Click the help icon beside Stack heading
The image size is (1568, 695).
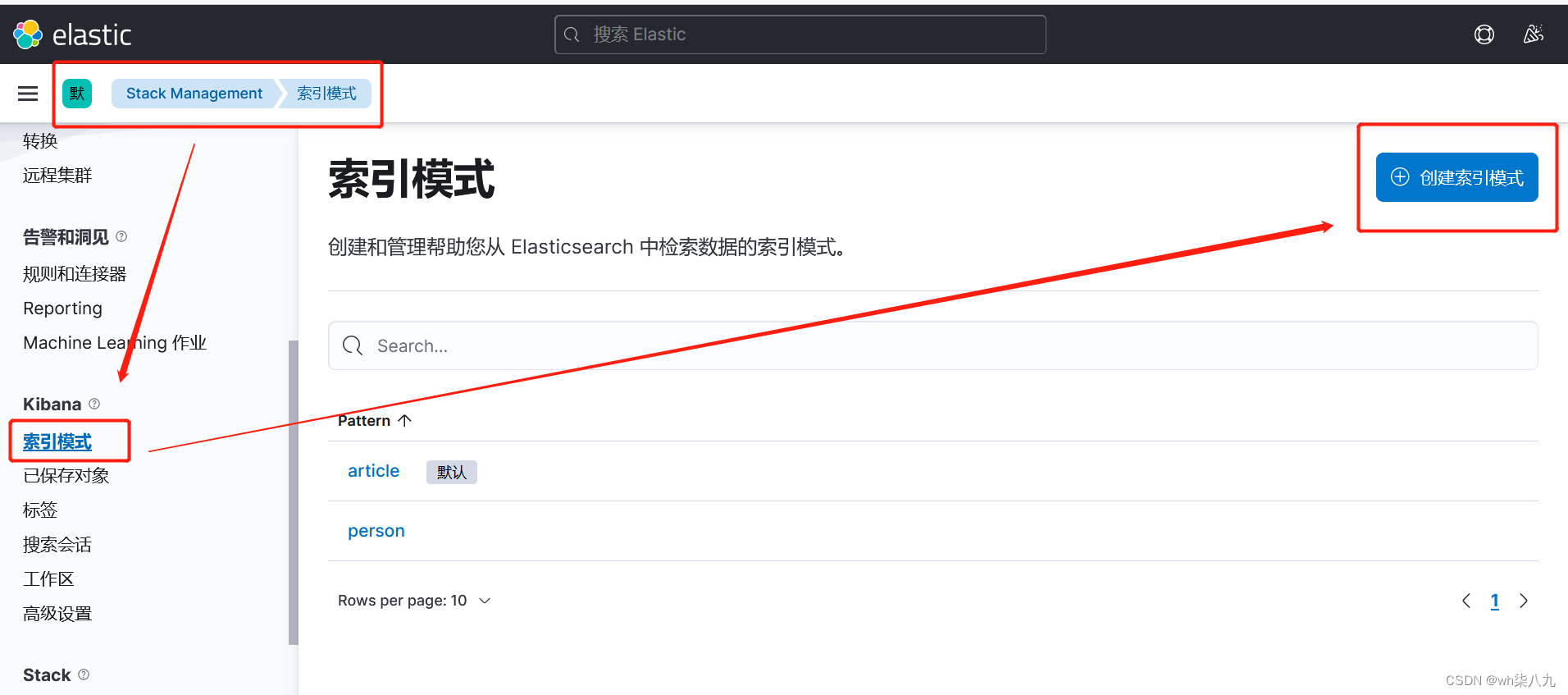click(x=84, y=674)
